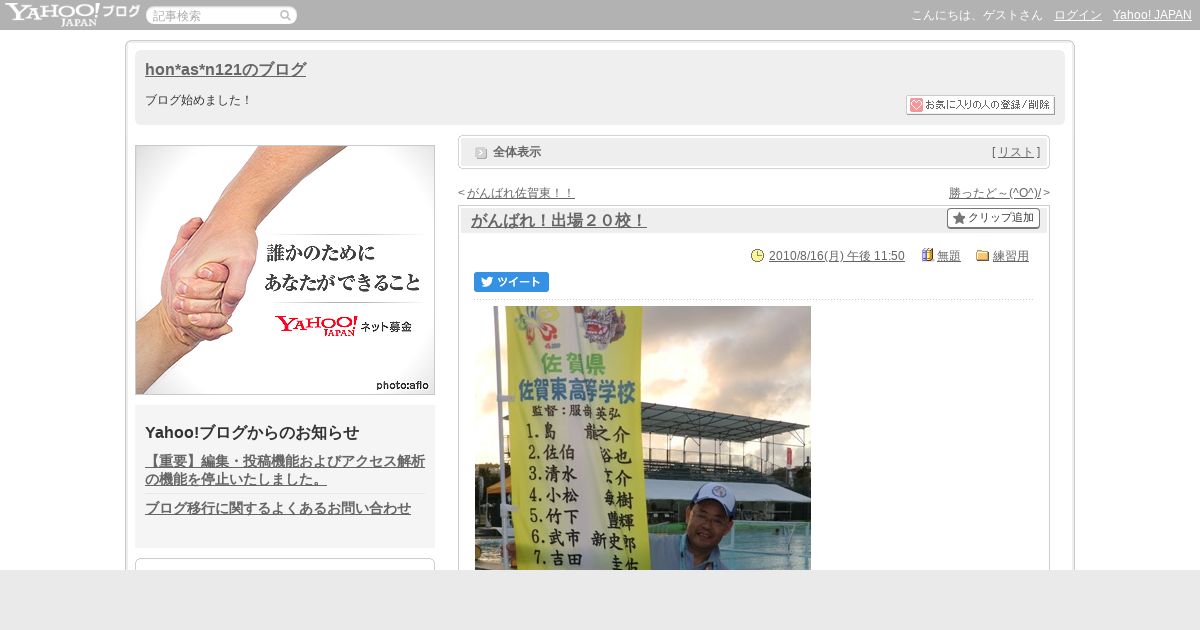
Task: Click the magnifier icon in the search box
Action: (285, 16)
